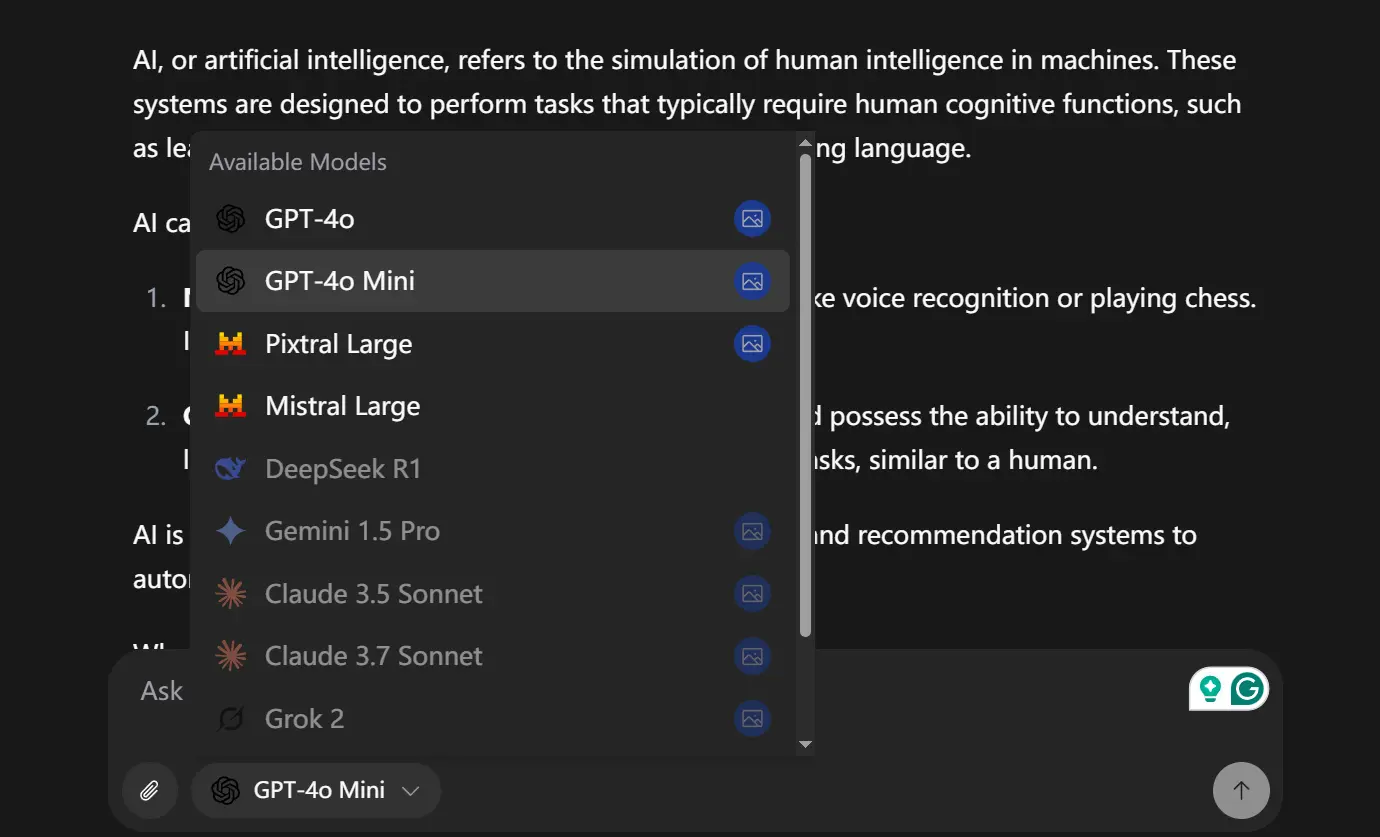This screenshot has width=1380, height=837.
Task: Click the Grammarly icon in the input box
Action: coord(1247,688)
